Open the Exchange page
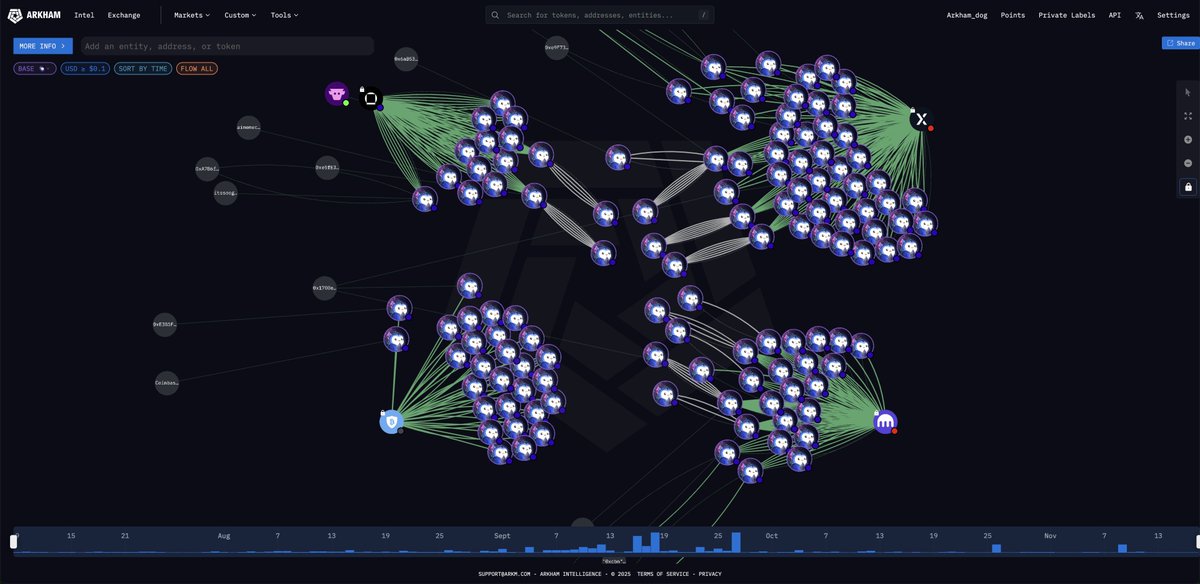1200x584 pixels. 124,15
